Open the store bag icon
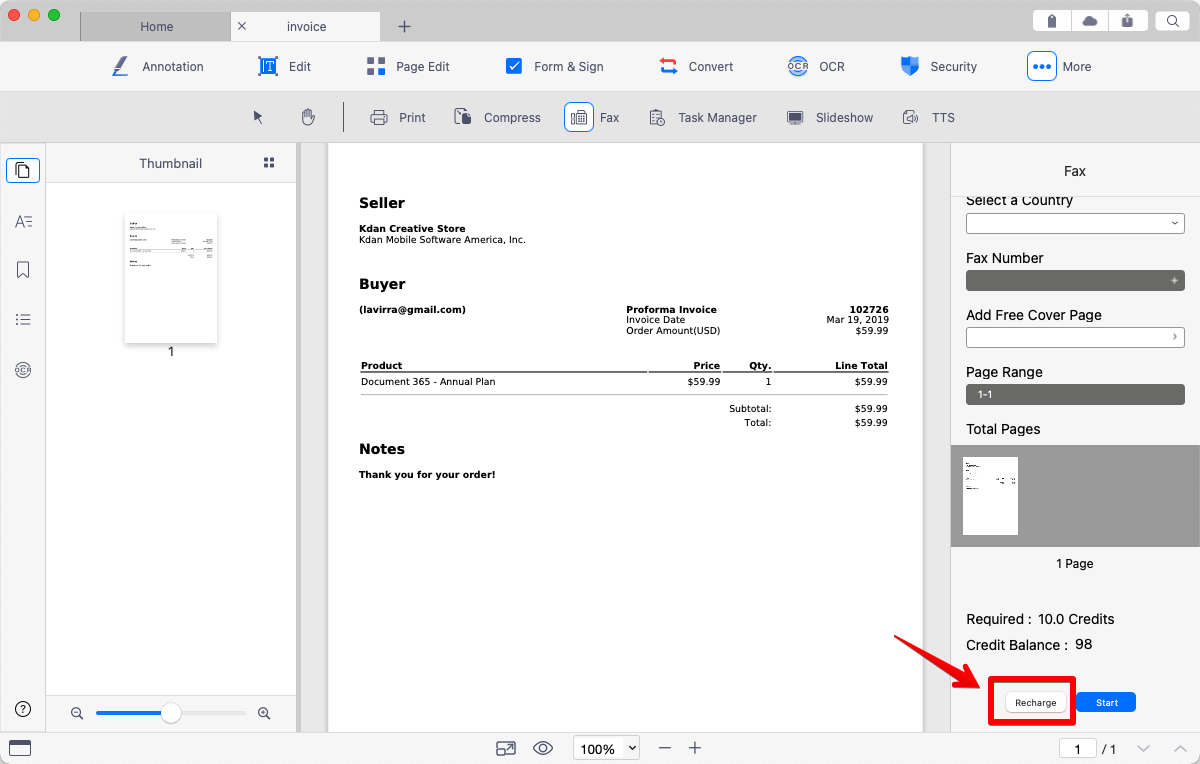The width and height of the screenshot is (1200, 764). coord(1052,21)
